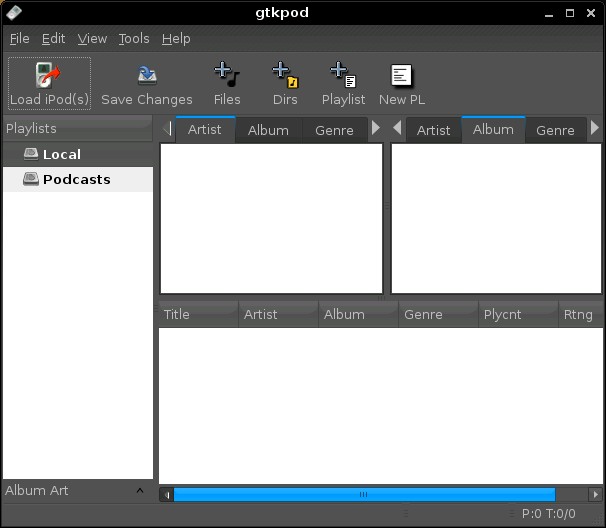Close the gtkpod window
Screen dimensions: 606x528
(591, 13)
